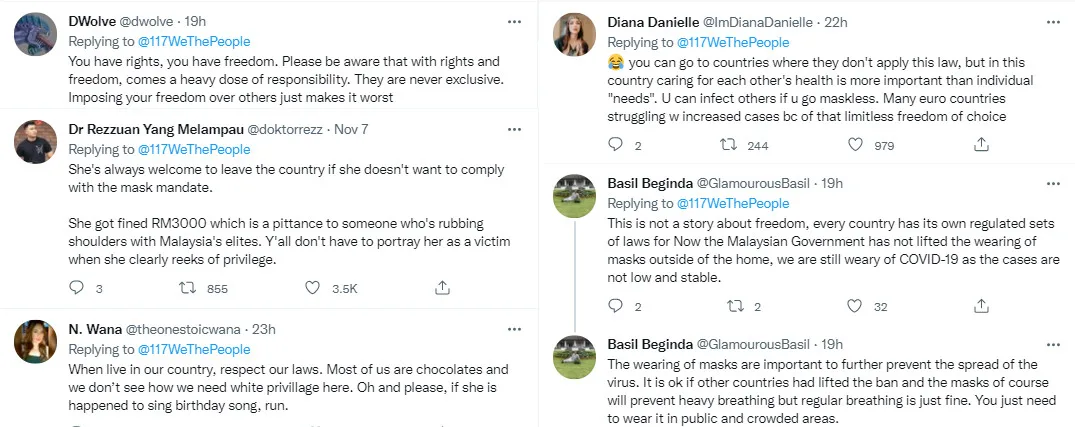Like Basil Beginda's tweet with 32 likes
Image resolution: width=1075 pixels, height=427 pixels.
856,307
